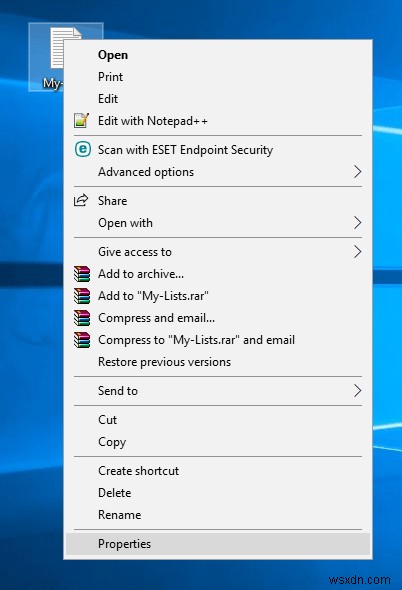Choose Copy from the context menu
The height and width of the screenshot is (590, 402).
point(218,442)
